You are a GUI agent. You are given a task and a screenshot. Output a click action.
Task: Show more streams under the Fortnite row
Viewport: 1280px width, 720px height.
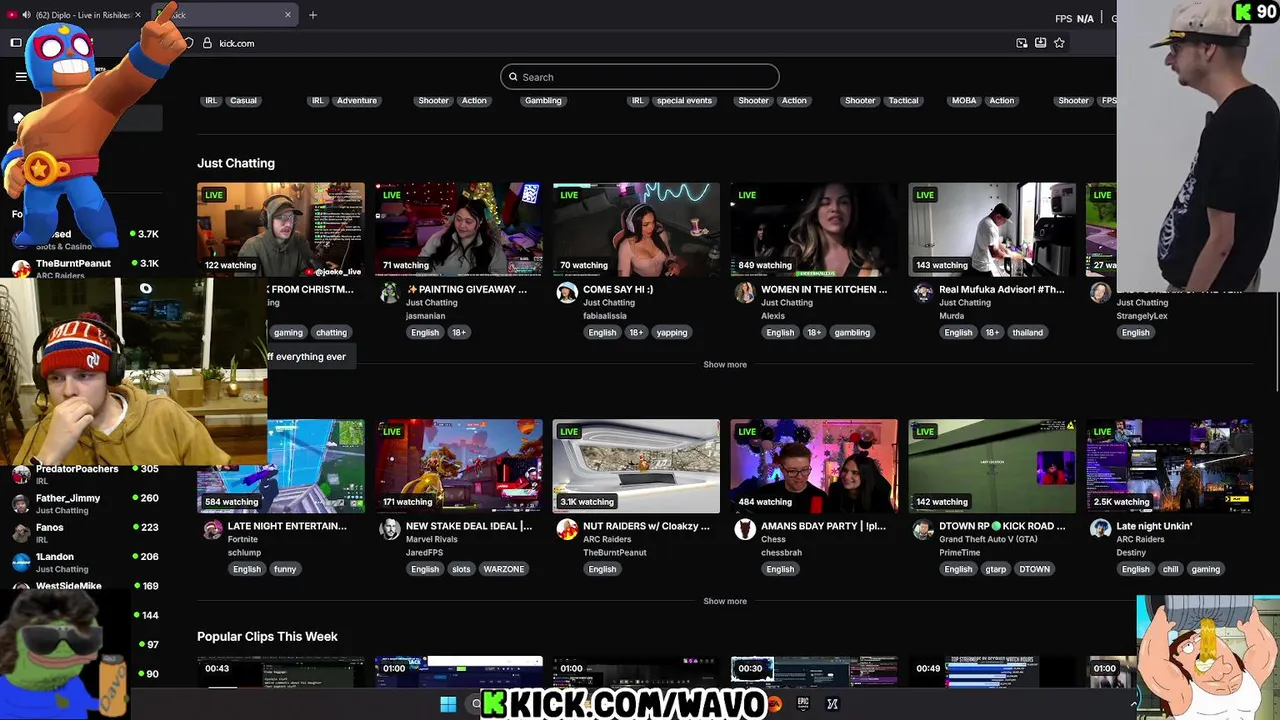(x=725, y=601)
